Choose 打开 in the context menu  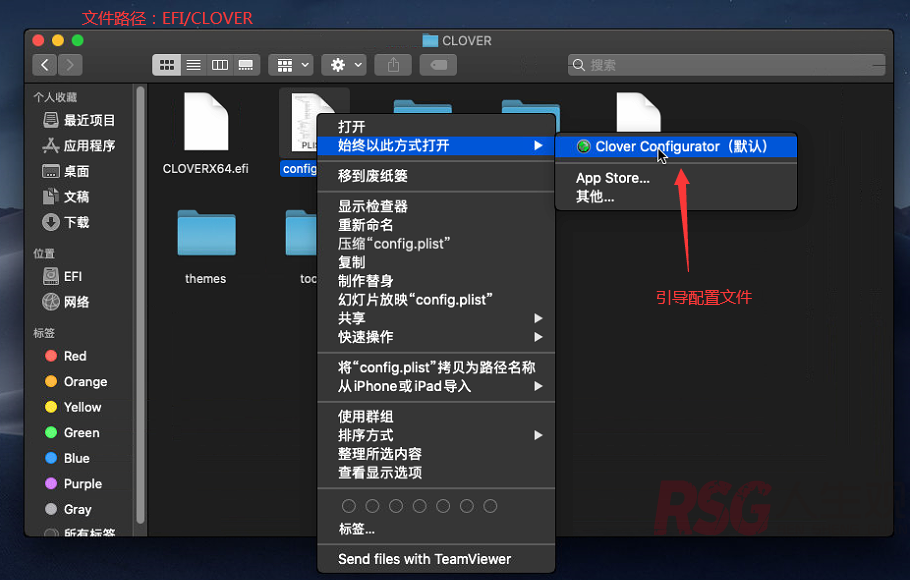(x=436, y=127)
